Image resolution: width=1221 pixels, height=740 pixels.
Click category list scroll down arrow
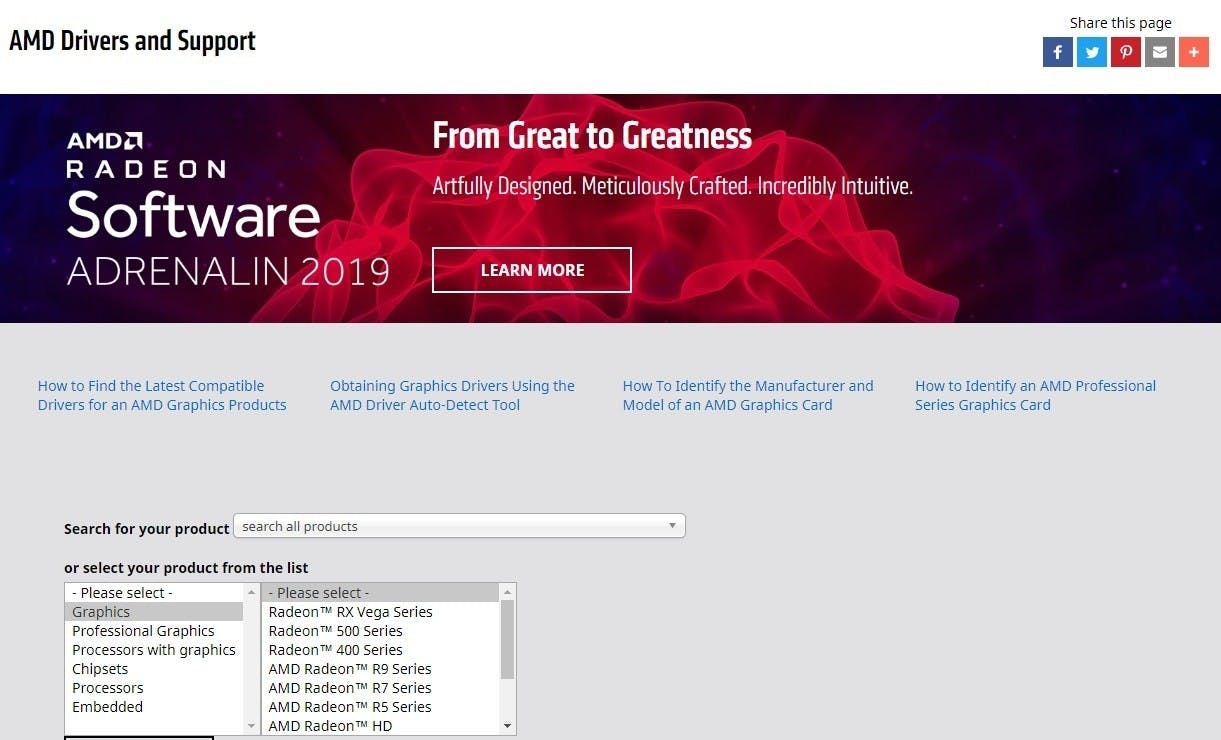tap(252, 726)
